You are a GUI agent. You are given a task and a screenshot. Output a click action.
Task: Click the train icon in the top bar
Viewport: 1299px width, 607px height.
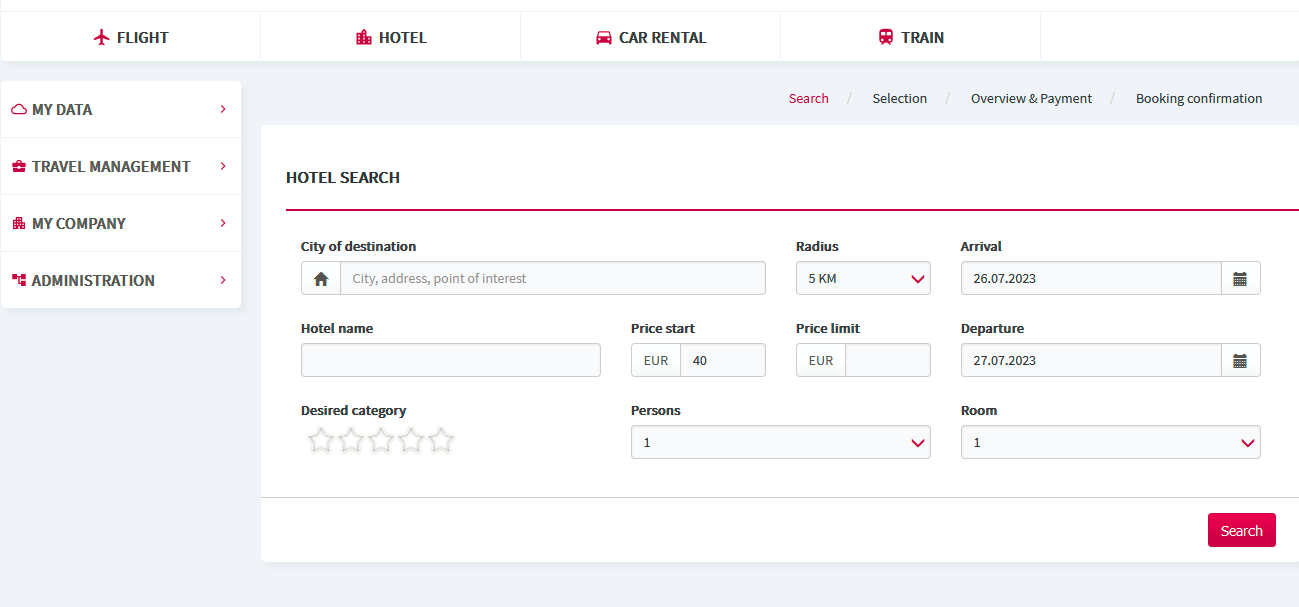[x=886, y=38]
